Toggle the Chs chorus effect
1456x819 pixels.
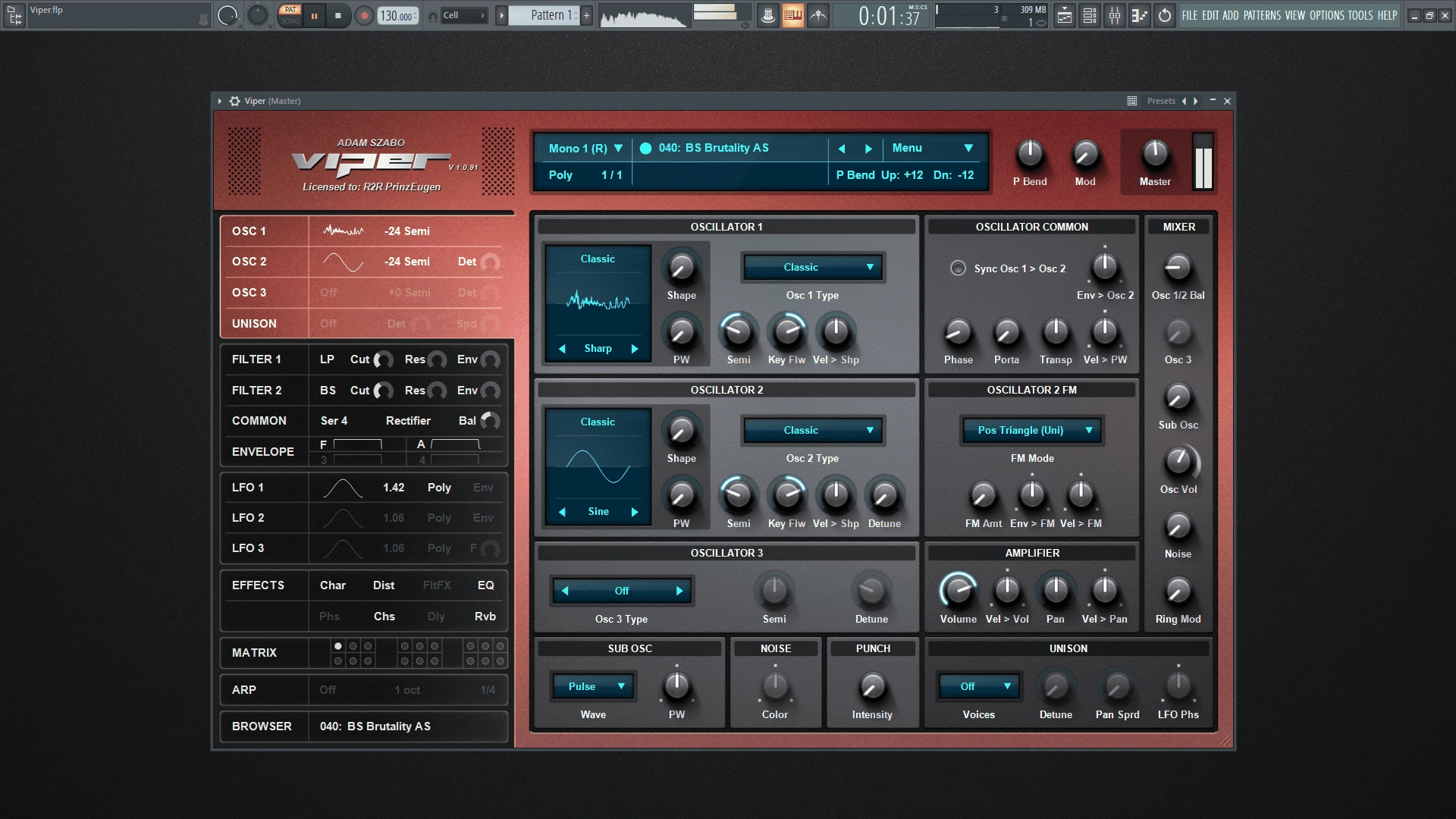[384, 617]
